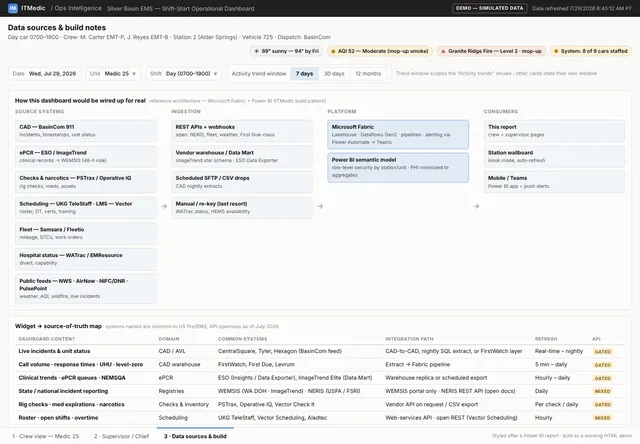
Task: Click the Date Wed, Jul 29, 2026 field
Action: click(44, 74)
